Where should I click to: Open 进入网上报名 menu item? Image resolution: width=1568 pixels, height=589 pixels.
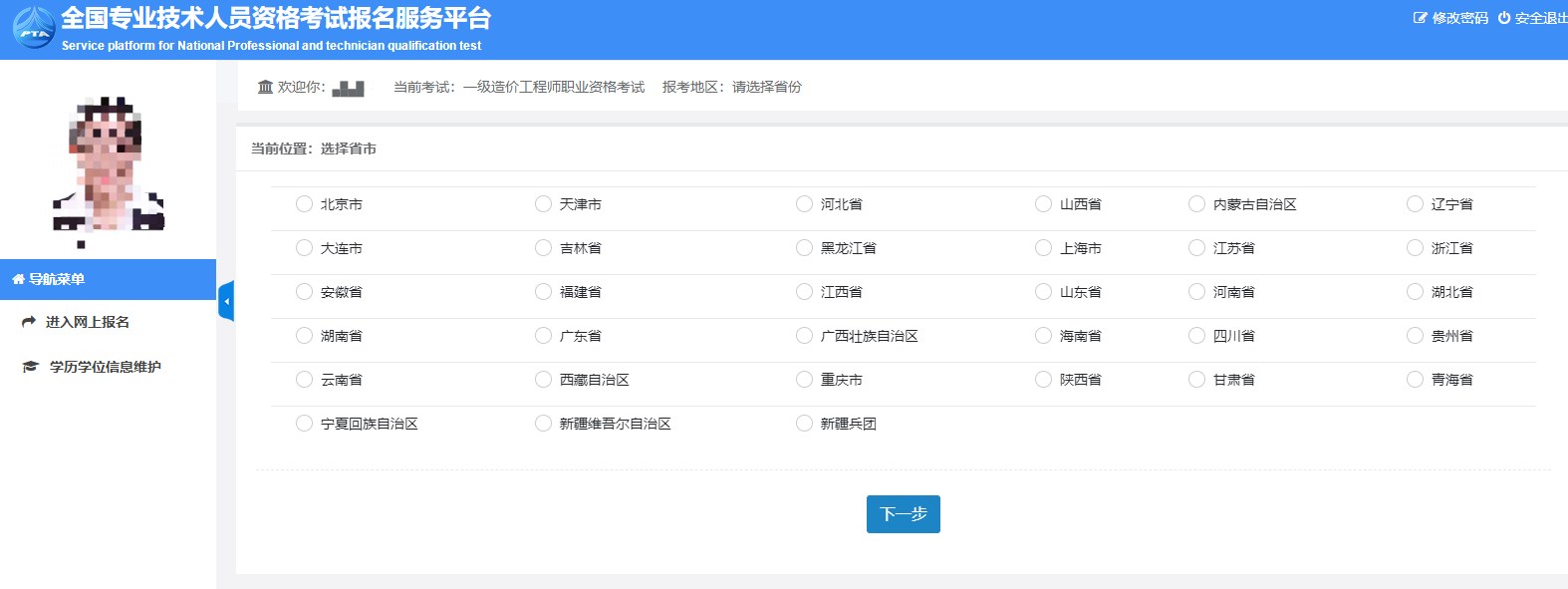click(x=88, y=322)
